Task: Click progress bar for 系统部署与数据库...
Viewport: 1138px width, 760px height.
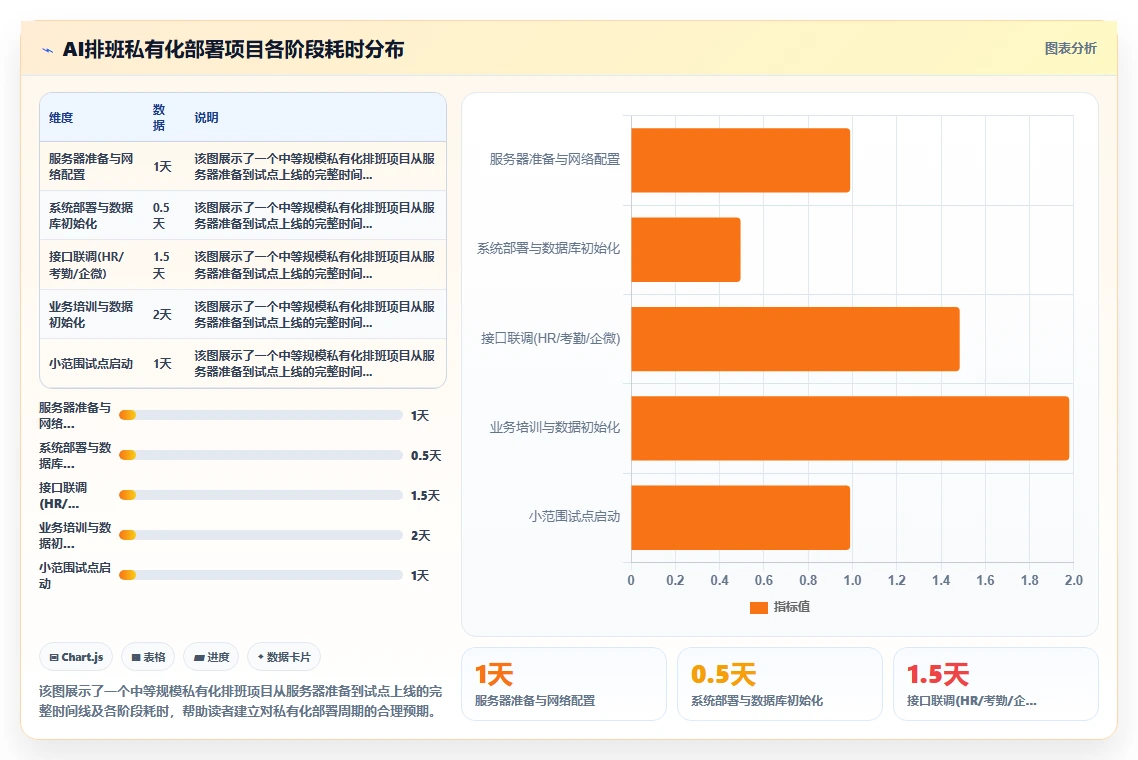Action: [x=261, y=455]
